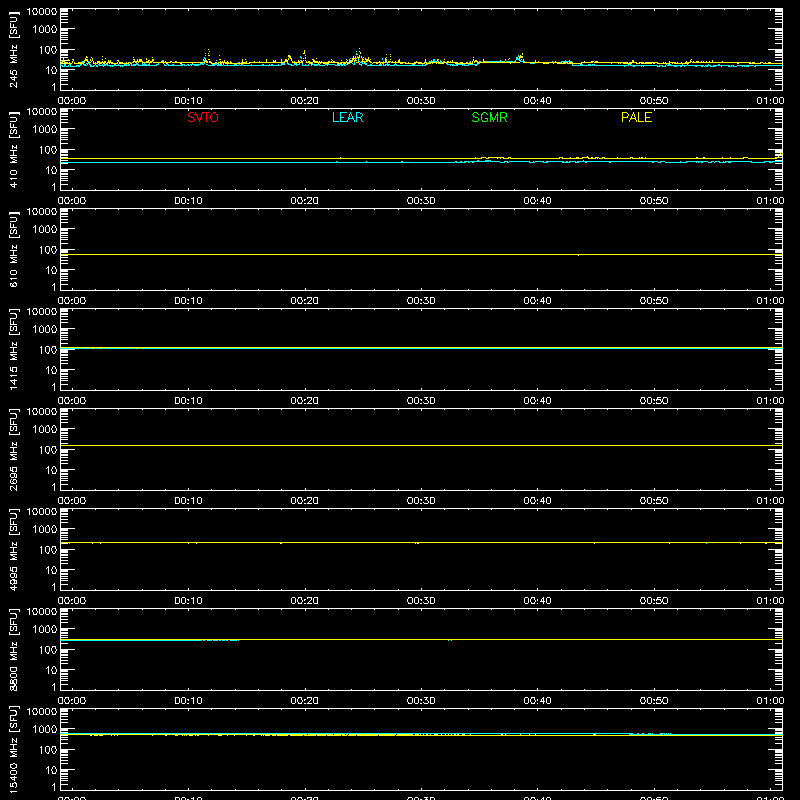Select the 610 MHz [SFU] axis title
This screenshot has width=800, height=800.
[x=14, y=249]
